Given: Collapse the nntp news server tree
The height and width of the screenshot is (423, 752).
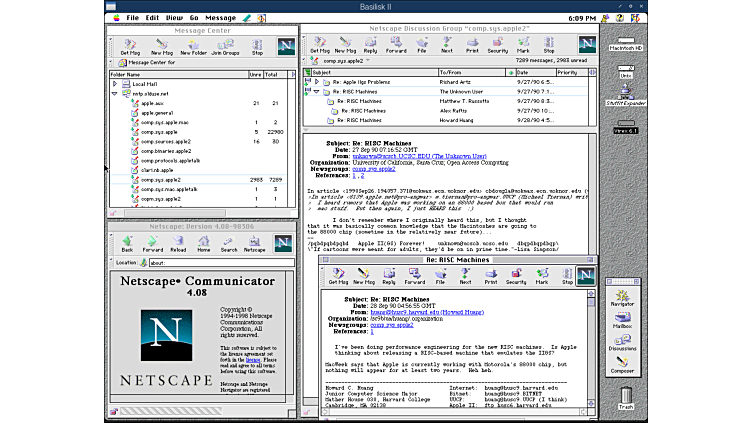Looking at the screenshot, I should click(115, 93).
